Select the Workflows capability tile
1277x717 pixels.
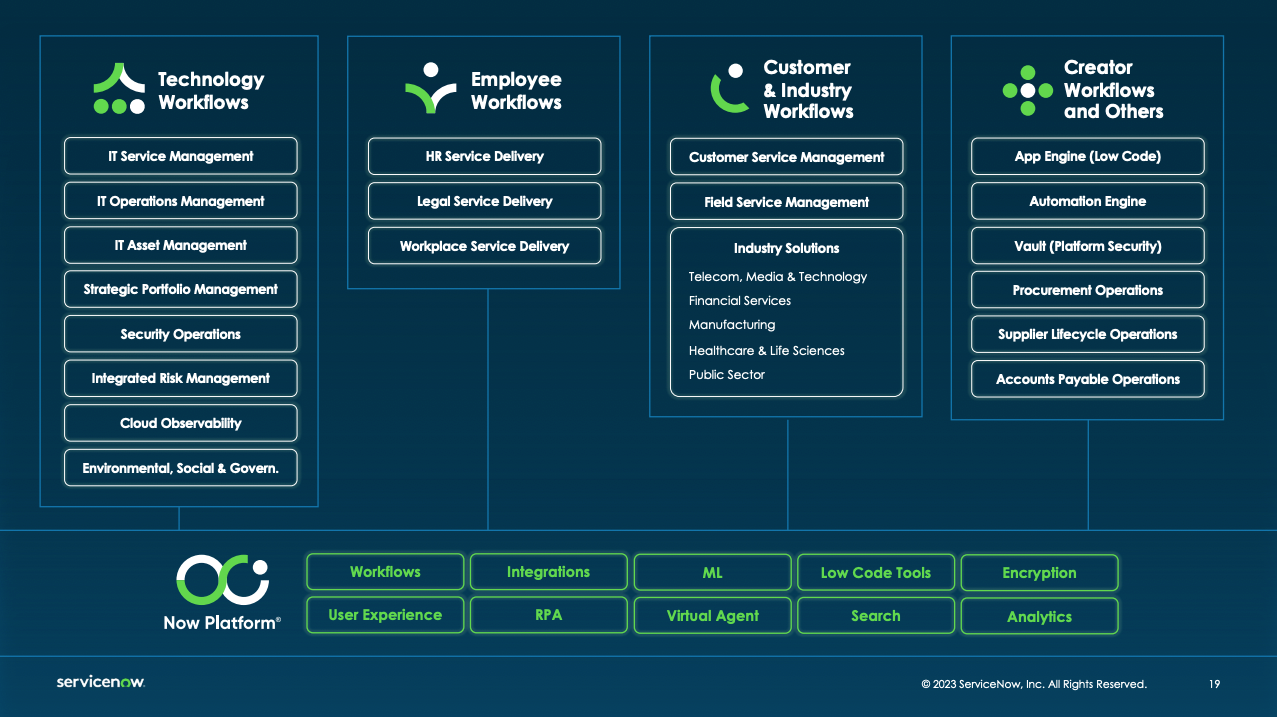(x=384, y=572)
